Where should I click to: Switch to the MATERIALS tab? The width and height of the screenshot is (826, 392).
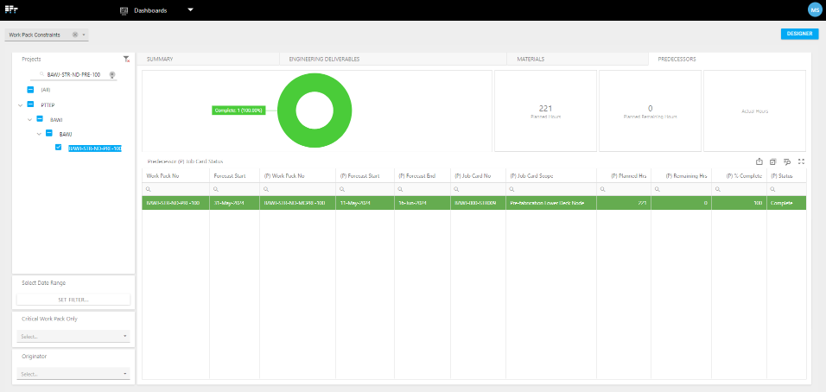[x=530, y=59]
